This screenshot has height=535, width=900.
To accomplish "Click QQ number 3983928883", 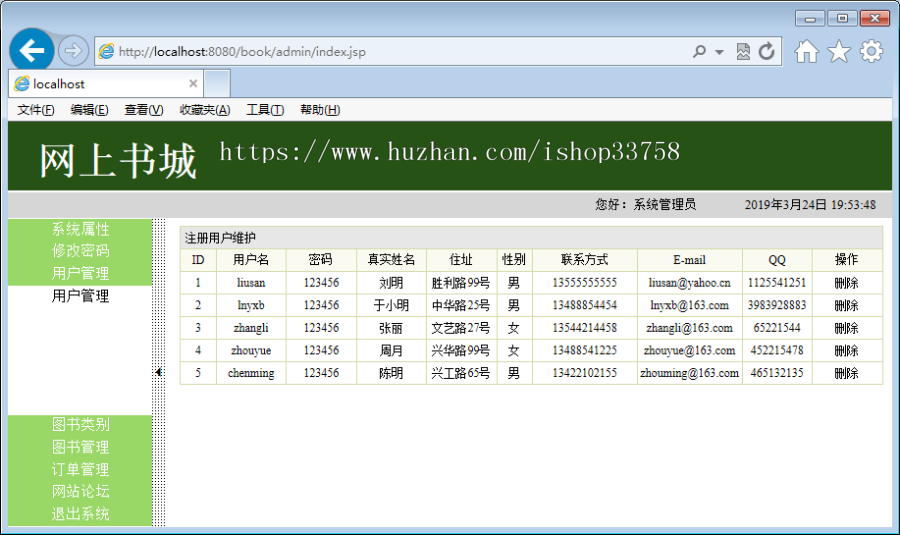I will tap(777, 305).
